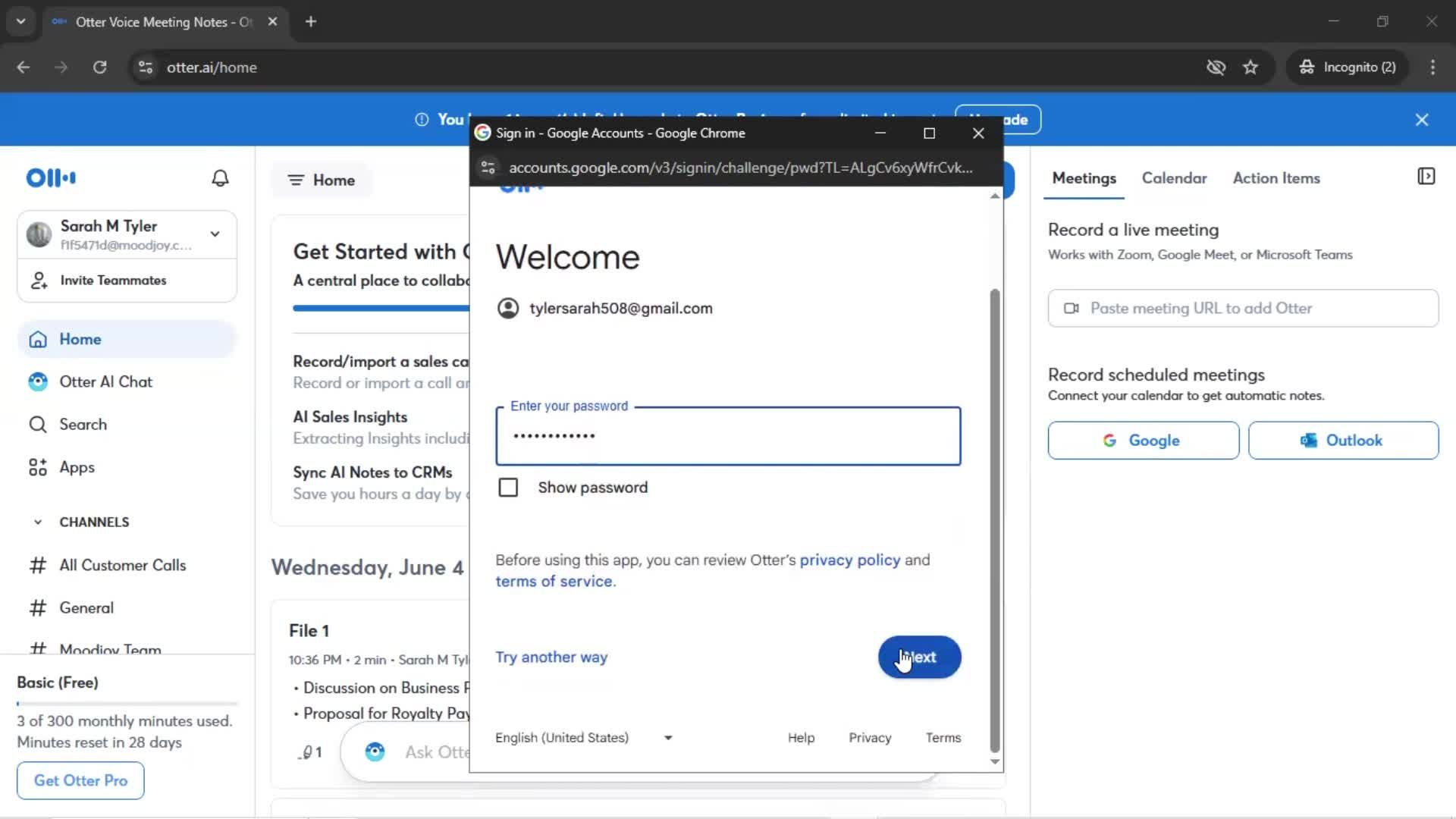The height and width of the screenshot is (819, 1456).
Task: Dismiss the blue banner with X
Action: pyautogui.click(x=1422, y=120)
